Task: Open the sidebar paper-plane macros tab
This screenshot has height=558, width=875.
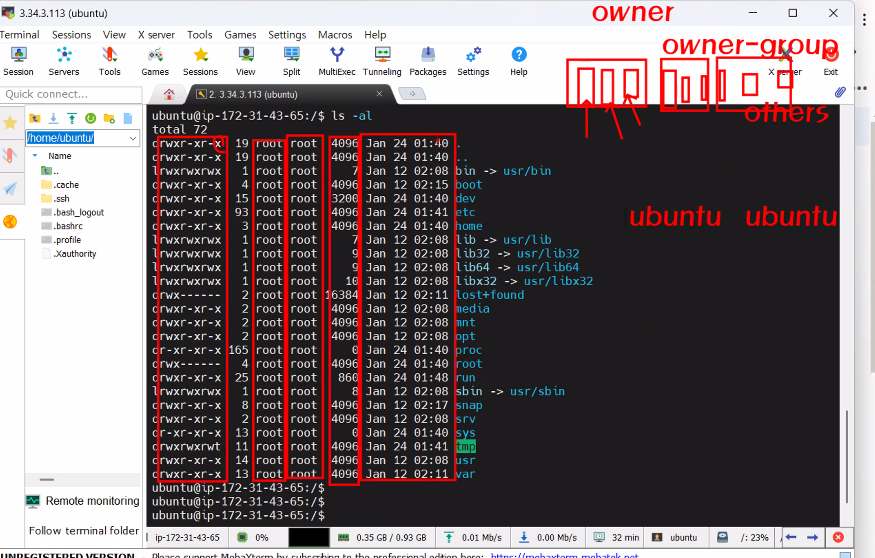Action: pyautogui.click(x=10, y=189)
